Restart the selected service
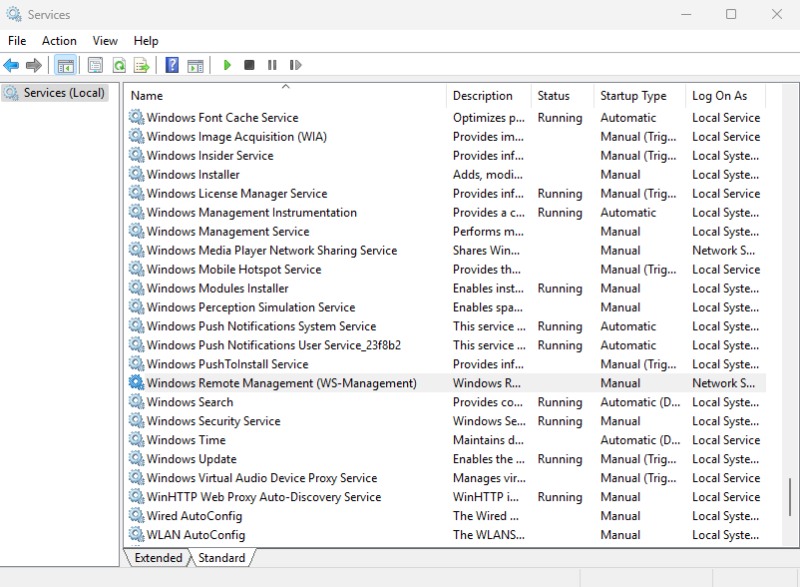The image size is (800, 587). (296, 65)
